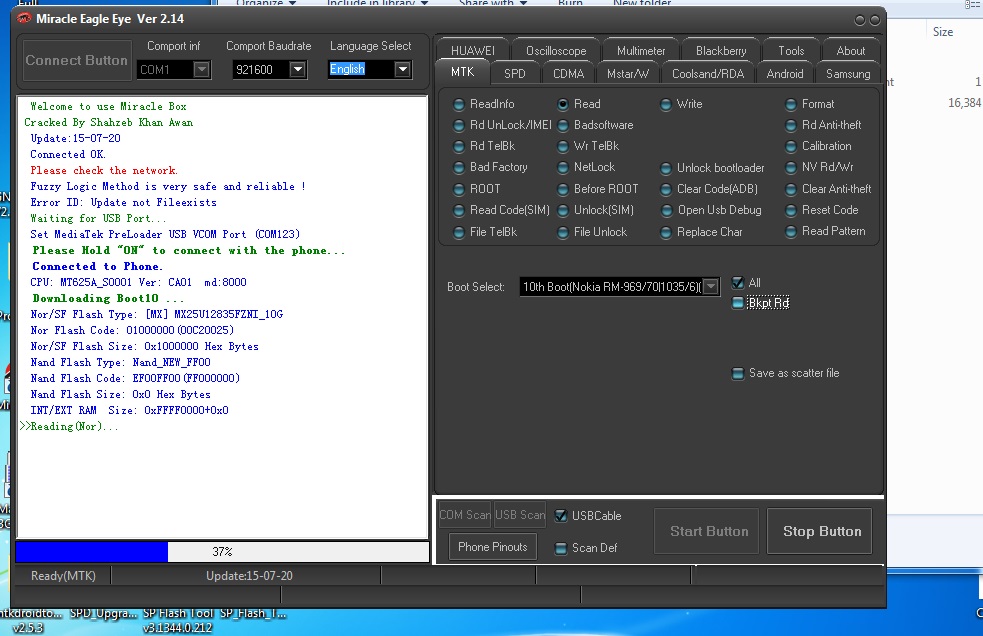
Task: Open the About tab
Action: 850,51
